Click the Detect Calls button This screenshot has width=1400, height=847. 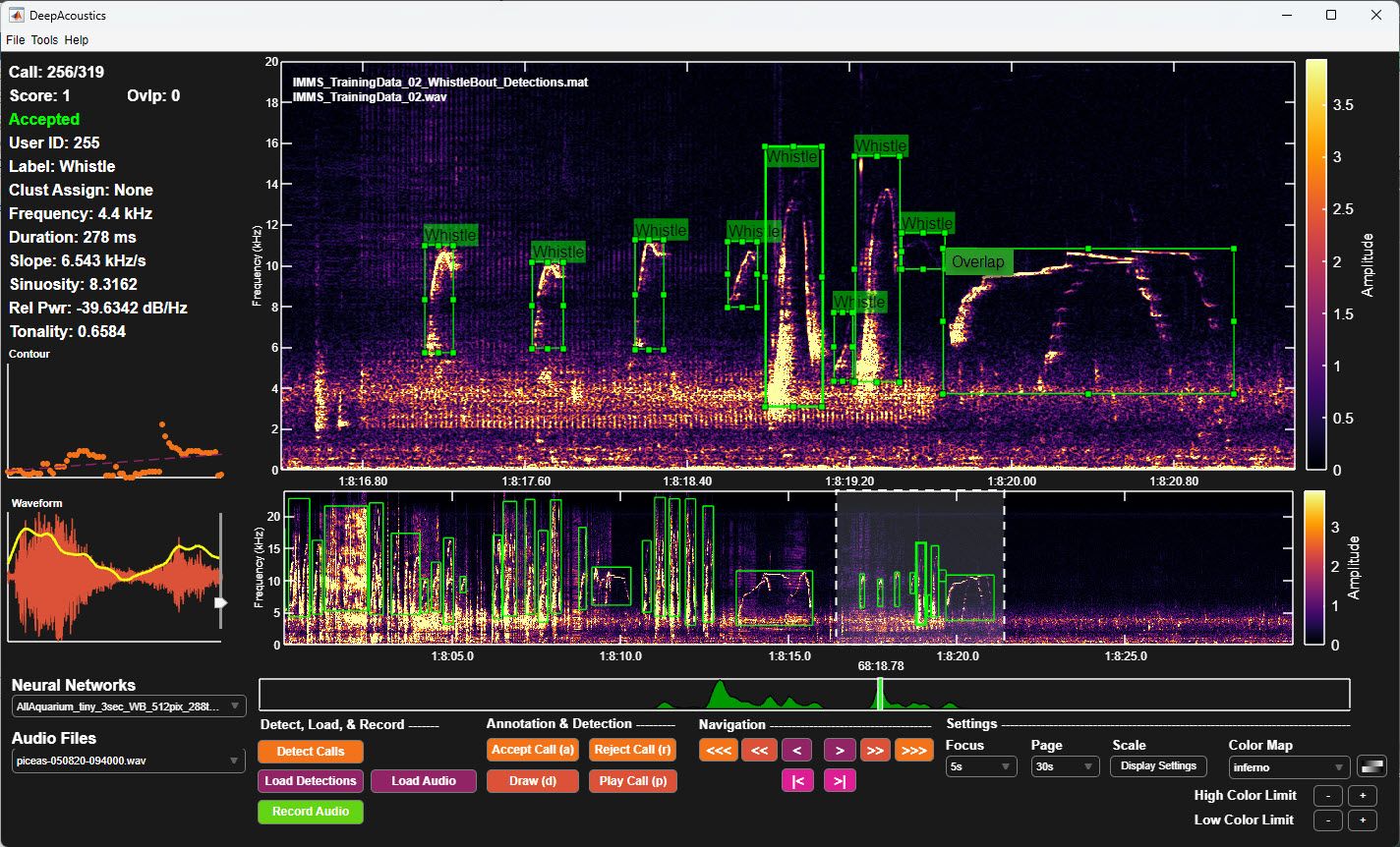pos(310,752)
